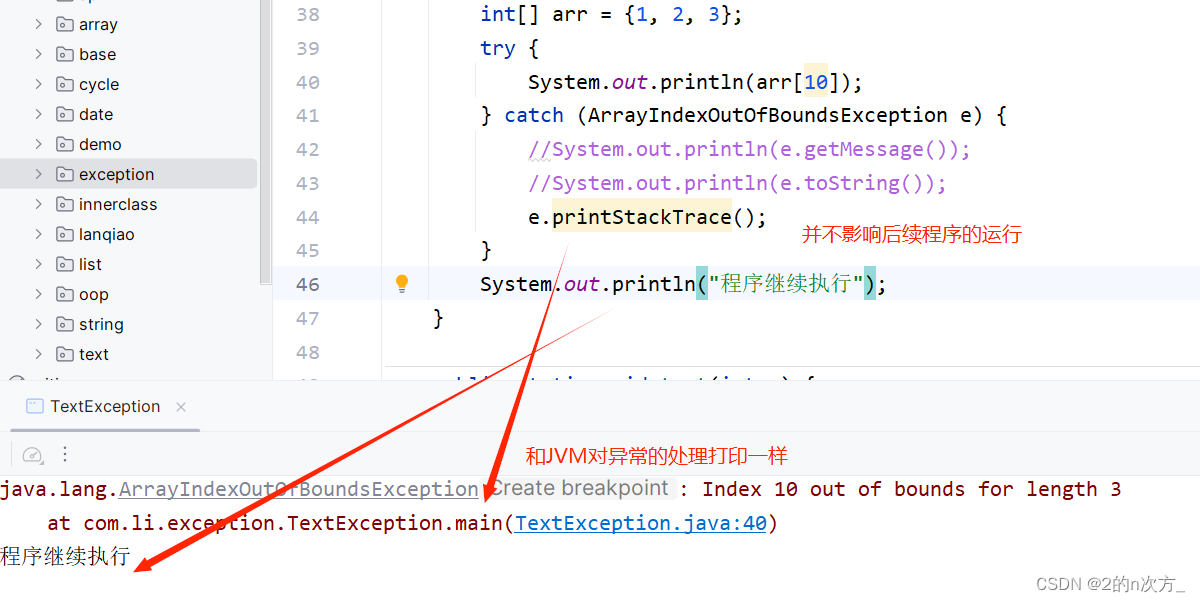Click the string package folder icon
The image size is (1200, 602).
(65, 324)
